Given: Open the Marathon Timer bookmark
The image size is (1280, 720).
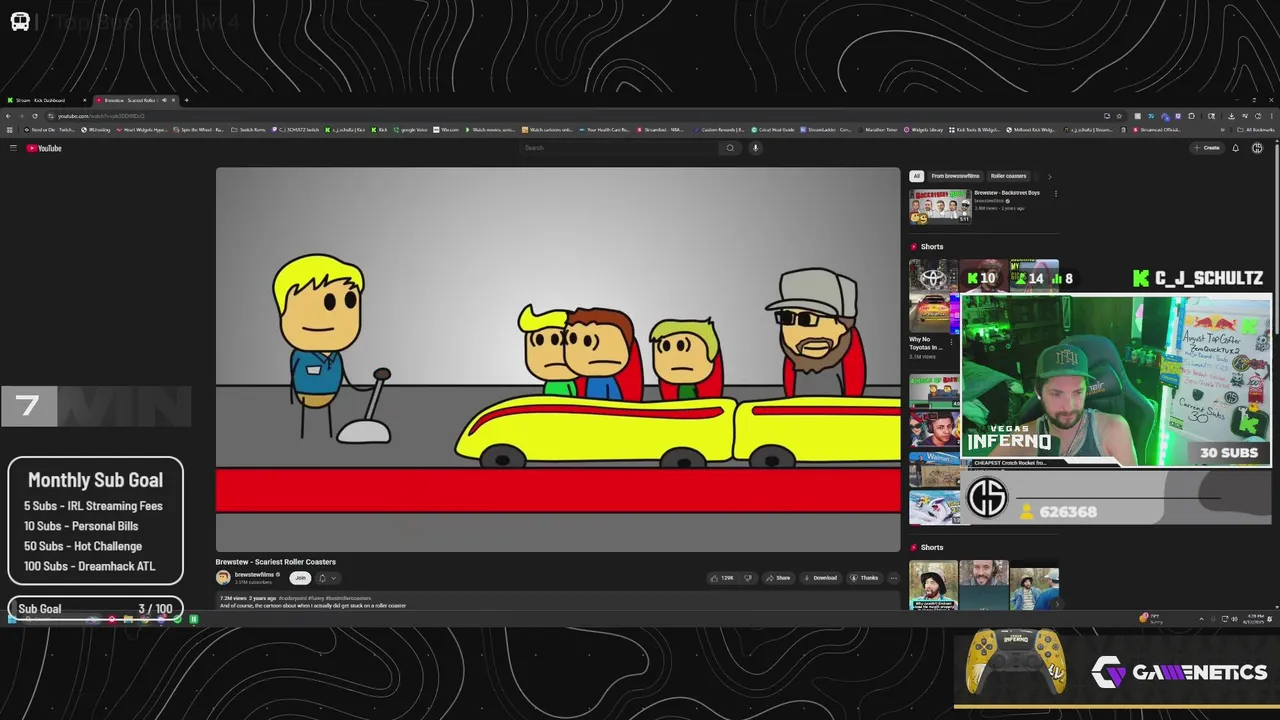Looking at the screenshot, I should [876, 130].
